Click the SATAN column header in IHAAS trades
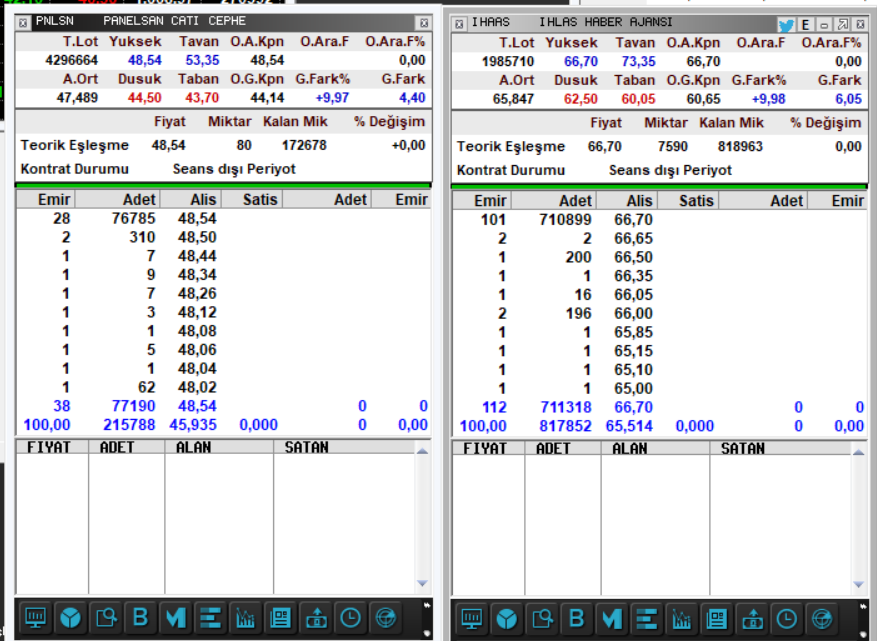Image resolution: width=877 pixels, height=641 pixels. click(x=780, y=448)
